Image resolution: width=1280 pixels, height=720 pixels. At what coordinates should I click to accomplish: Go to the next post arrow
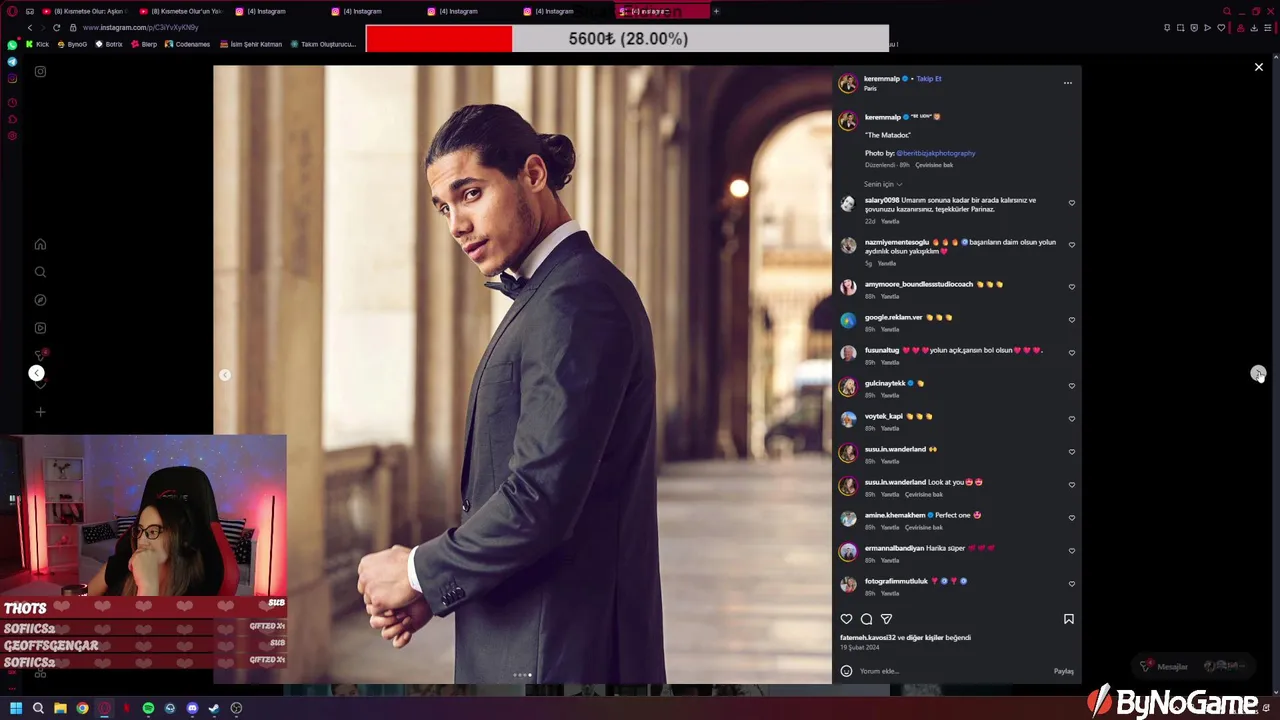(1258, 373)
